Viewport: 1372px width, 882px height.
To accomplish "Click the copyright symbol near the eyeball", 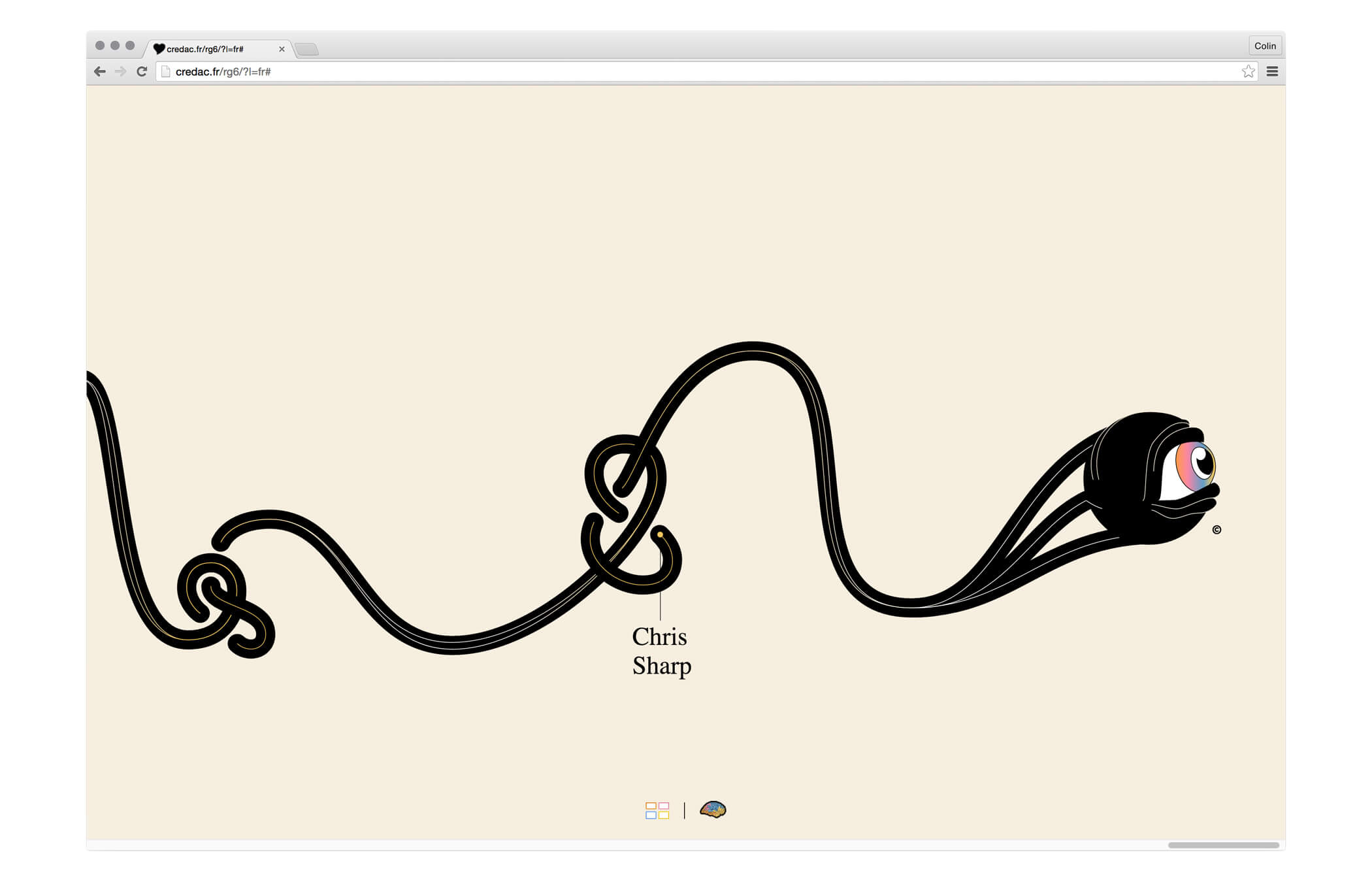I will pos(1217,530).
